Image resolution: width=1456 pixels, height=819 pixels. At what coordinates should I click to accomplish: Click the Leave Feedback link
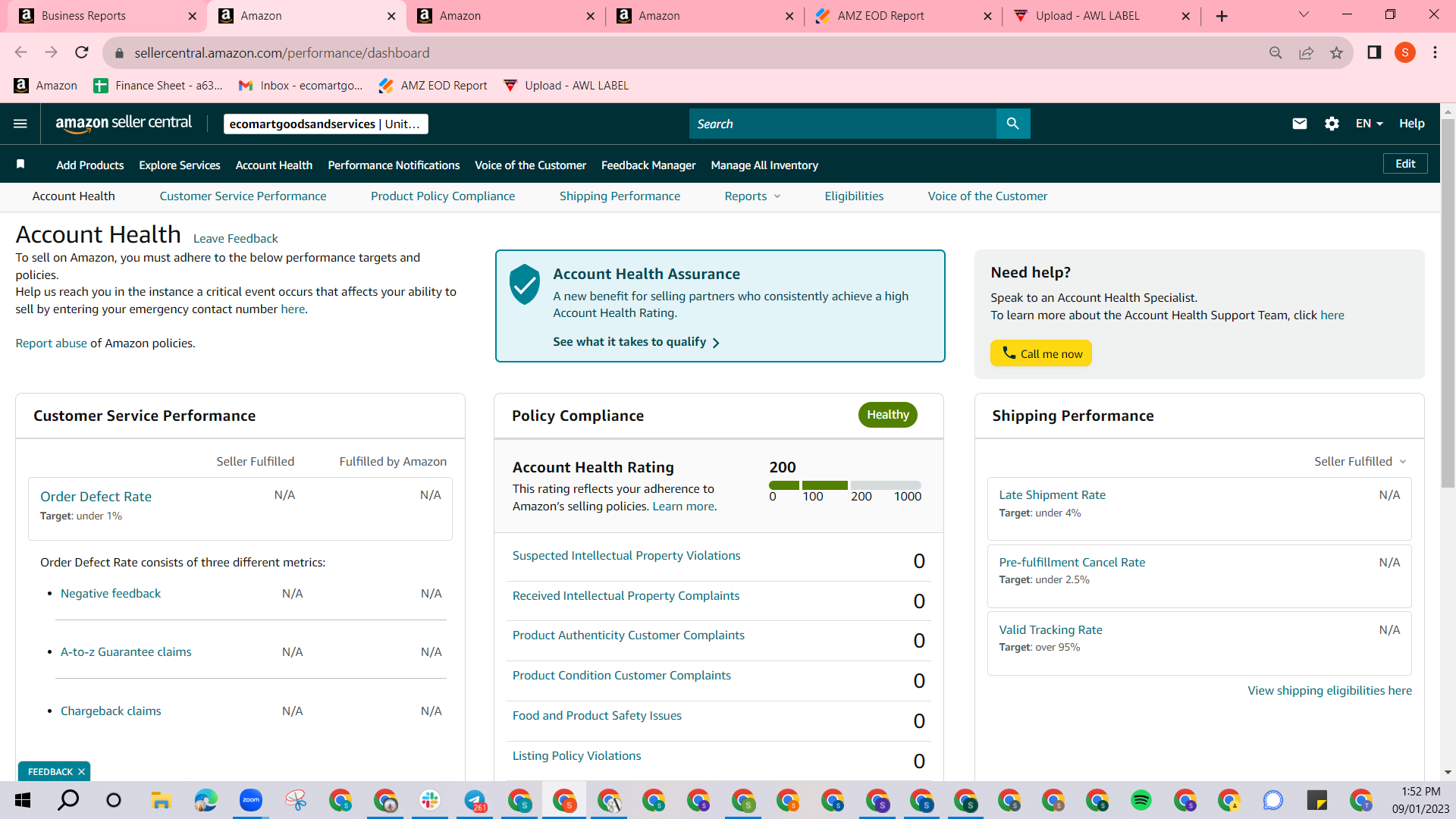click(236, 239)
